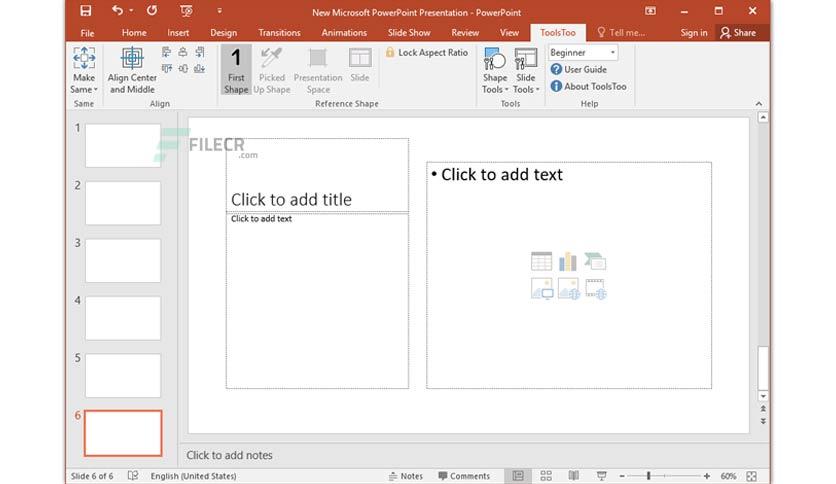Toggle Lock Aspect Ratio
This screenshot has height=484, width=836.
click(427, 52)
